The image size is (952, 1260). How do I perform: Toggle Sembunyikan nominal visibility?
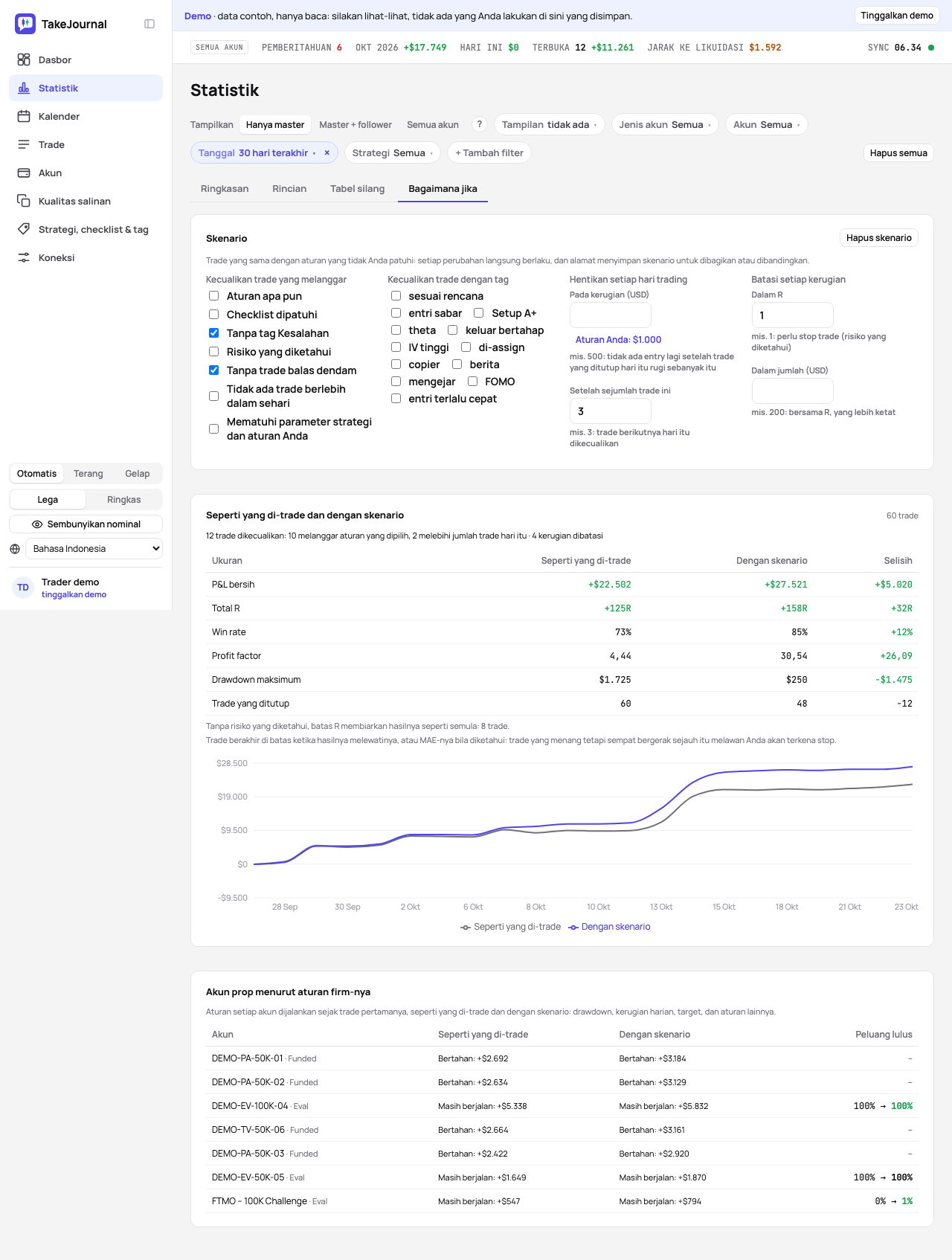tap(86, 524)
